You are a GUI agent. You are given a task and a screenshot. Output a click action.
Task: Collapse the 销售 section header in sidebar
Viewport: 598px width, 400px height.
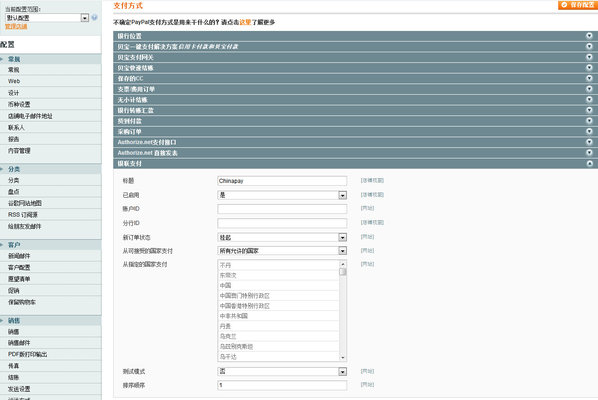pyautogui.click(x=51, y=321)
